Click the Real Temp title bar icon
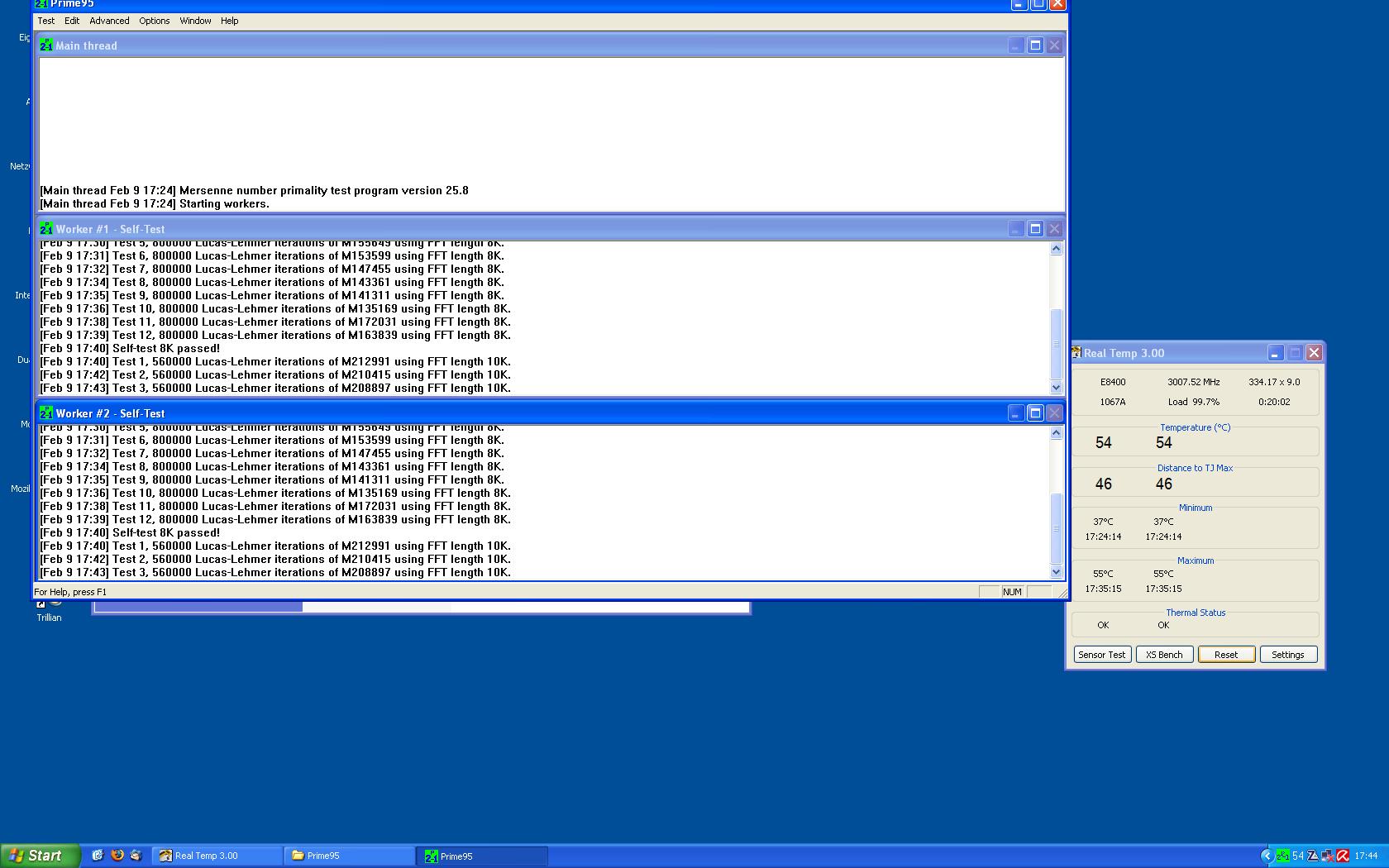The width and height of the screenshot is (1389, 868). (1076, 353)
